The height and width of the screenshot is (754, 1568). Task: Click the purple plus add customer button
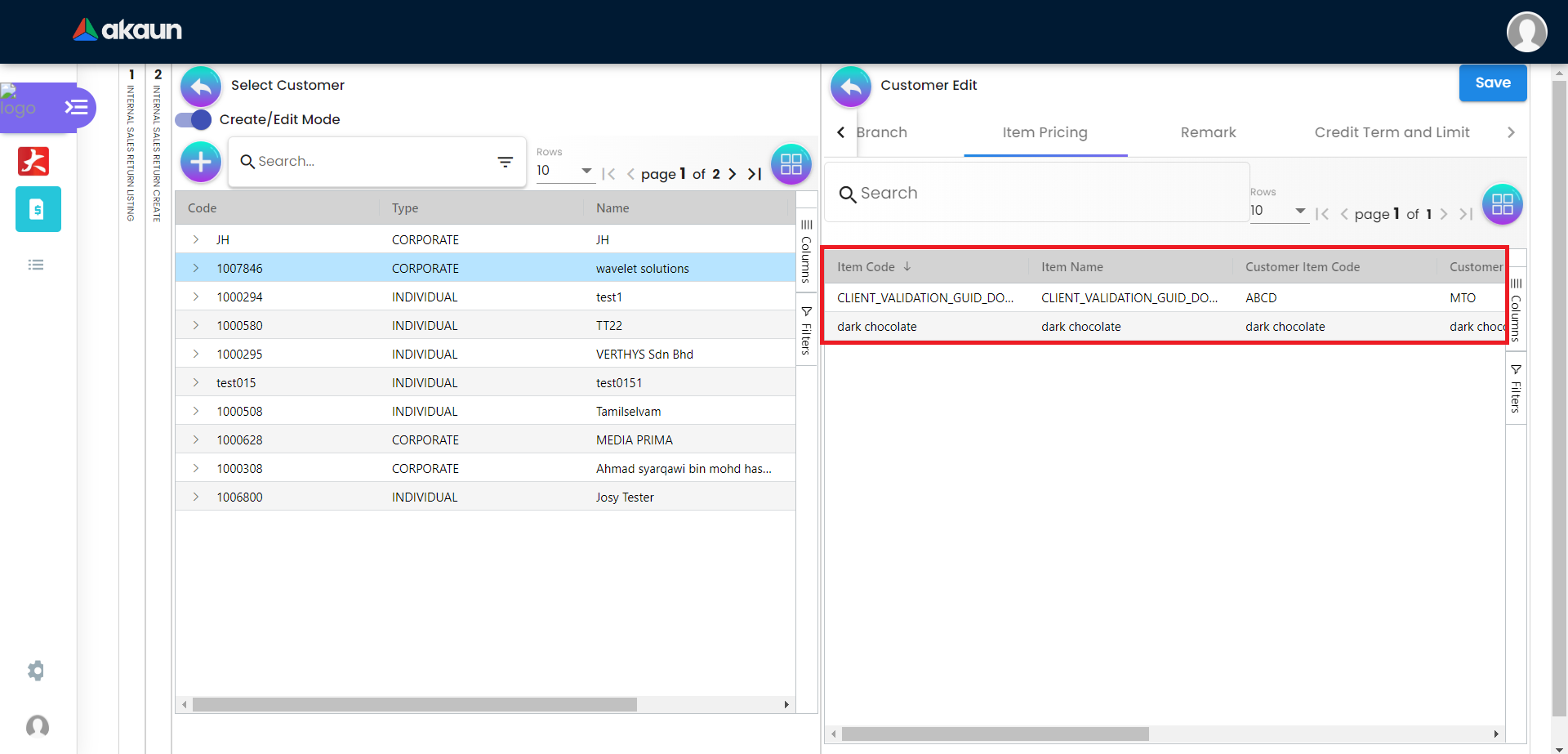click(200, 162)
